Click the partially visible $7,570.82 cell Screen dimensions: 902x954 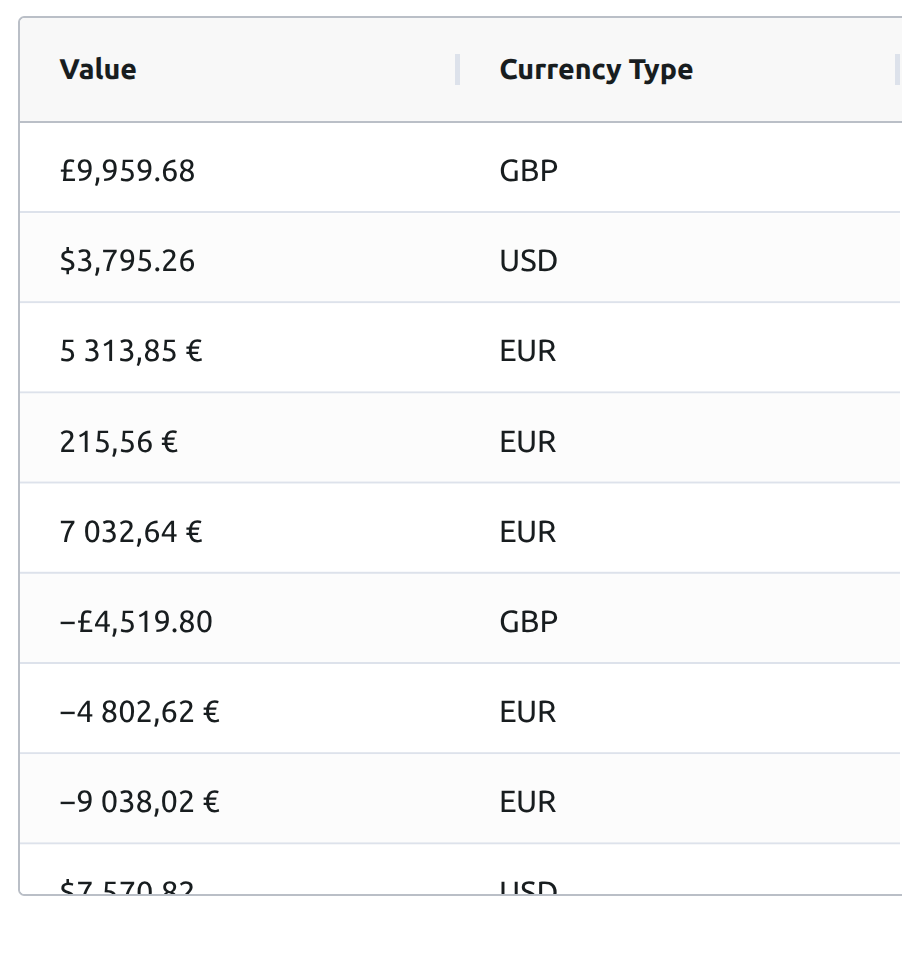127,885
